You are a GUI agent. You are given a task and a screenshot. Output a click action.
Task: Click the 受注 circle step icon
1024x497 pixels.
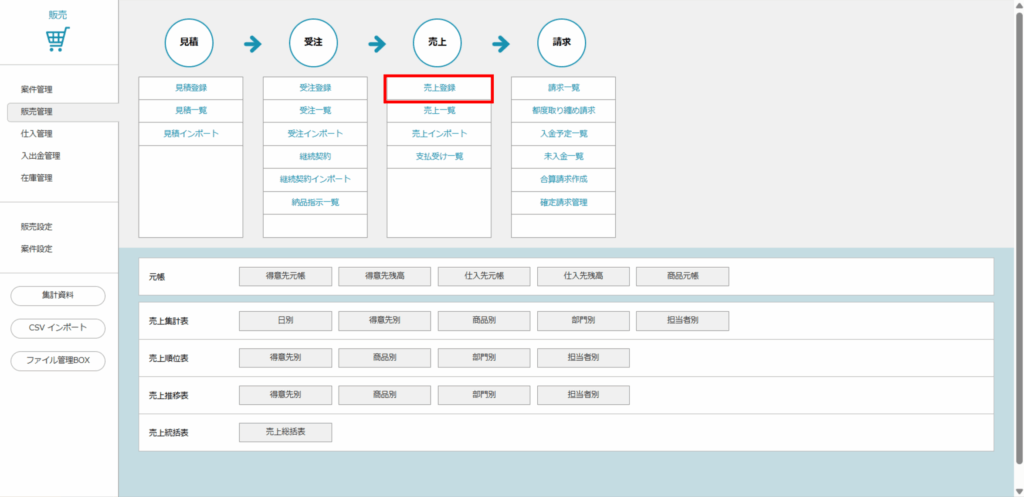tap(313, 43)
